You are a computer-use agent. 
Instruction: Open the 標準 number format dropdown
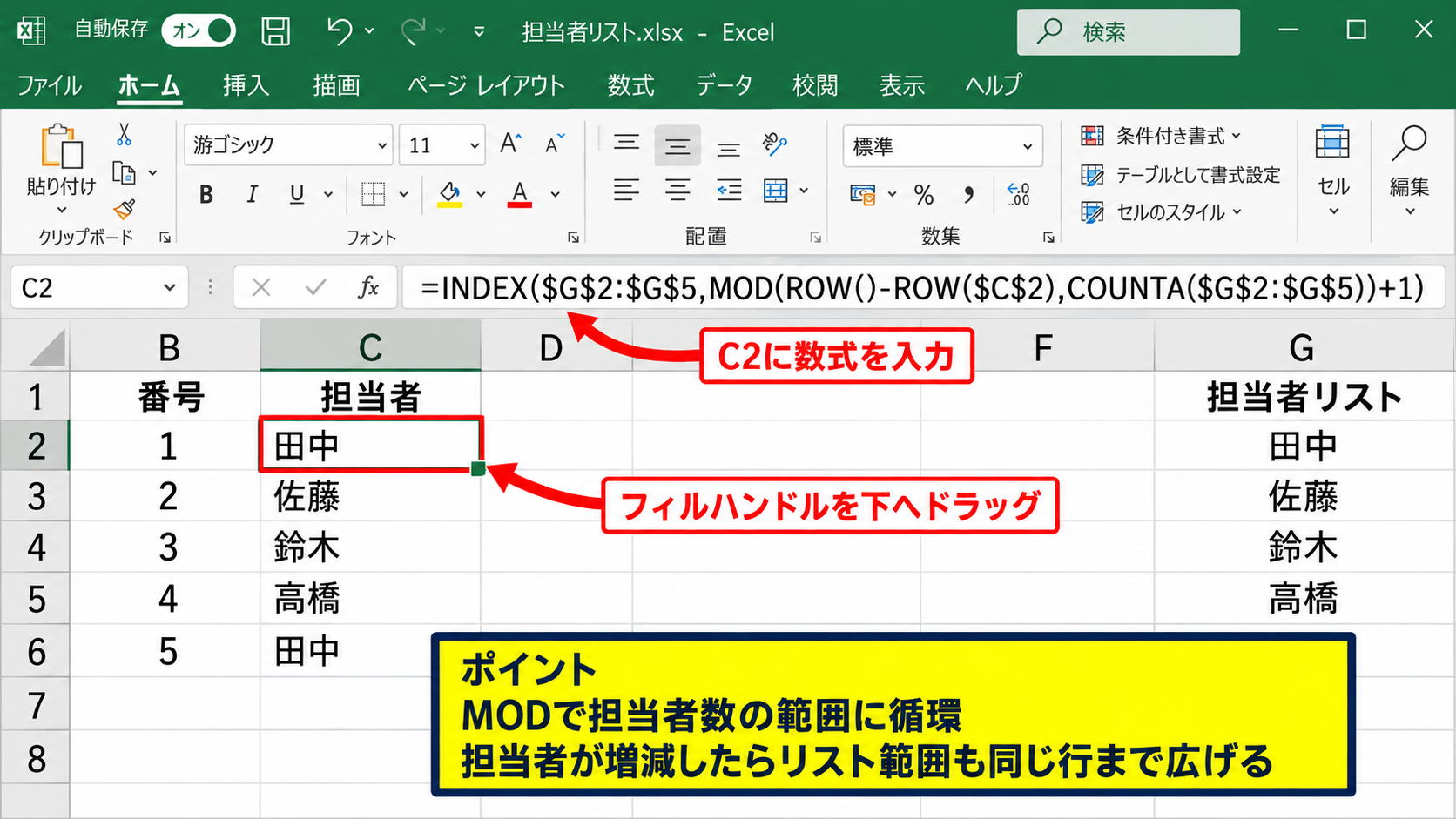click(x=943, y=146)
